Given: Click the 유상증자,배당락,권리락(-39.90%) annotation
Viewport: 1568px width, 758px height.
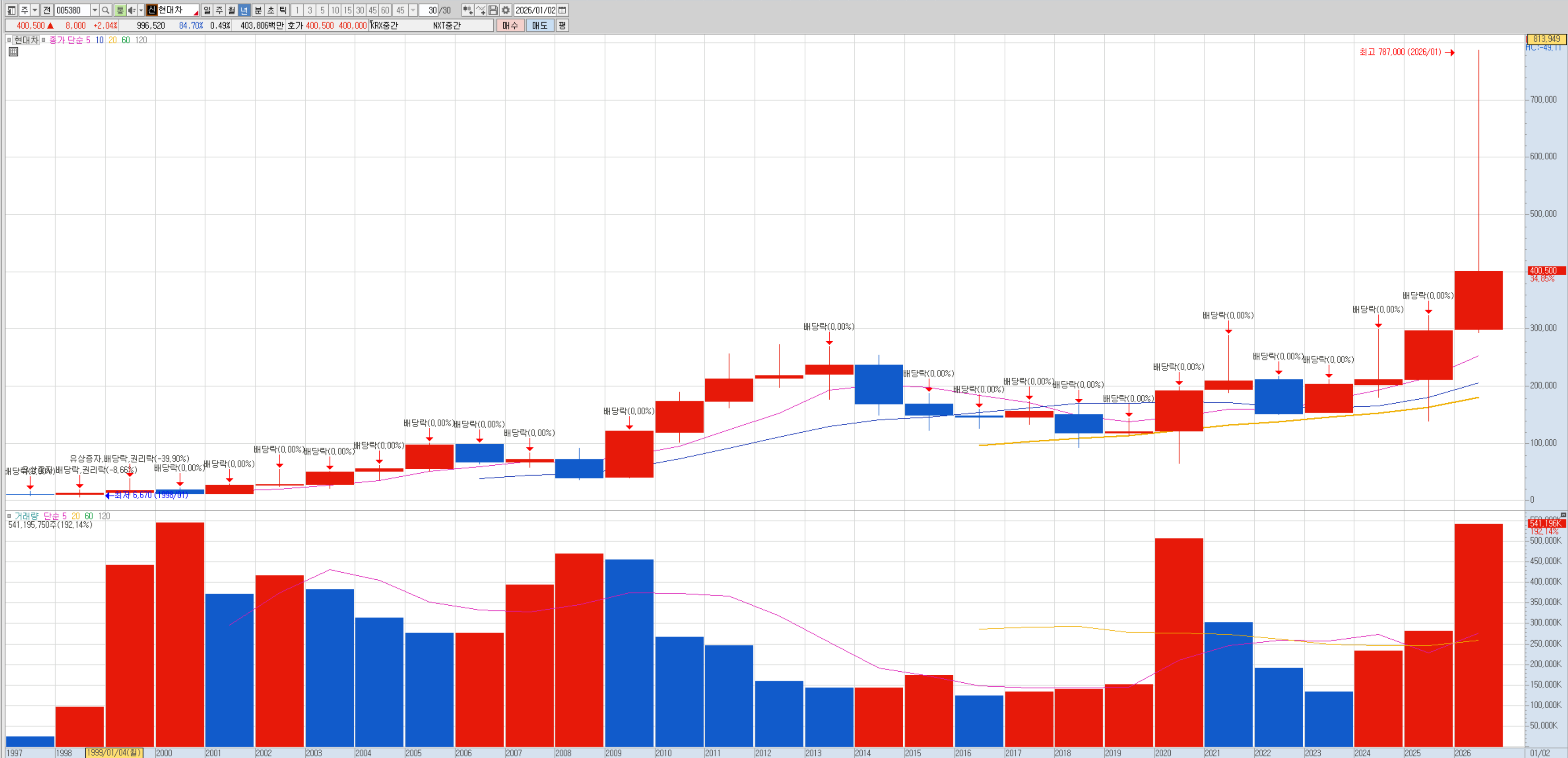Looking at the screenshot, I should pyautogui.click(x=129, y=458).
